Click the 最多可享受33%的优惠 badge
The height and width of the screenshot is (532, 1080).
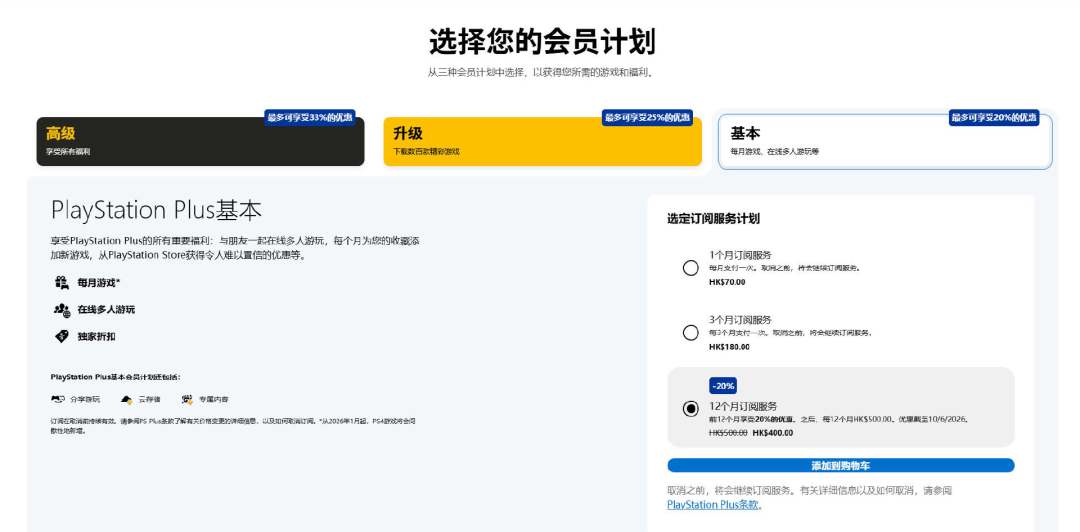click(310, 118)
